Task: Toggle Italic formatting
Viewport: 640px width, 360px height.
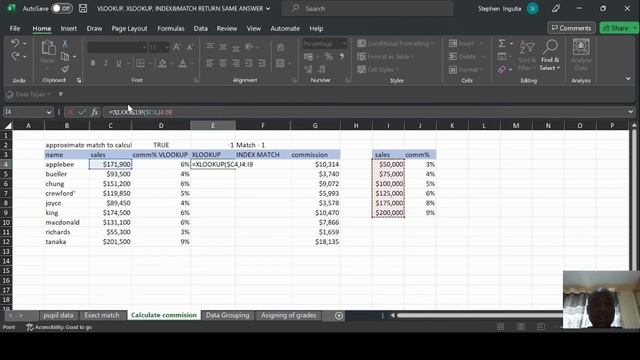Action: [x=106, y=63]
